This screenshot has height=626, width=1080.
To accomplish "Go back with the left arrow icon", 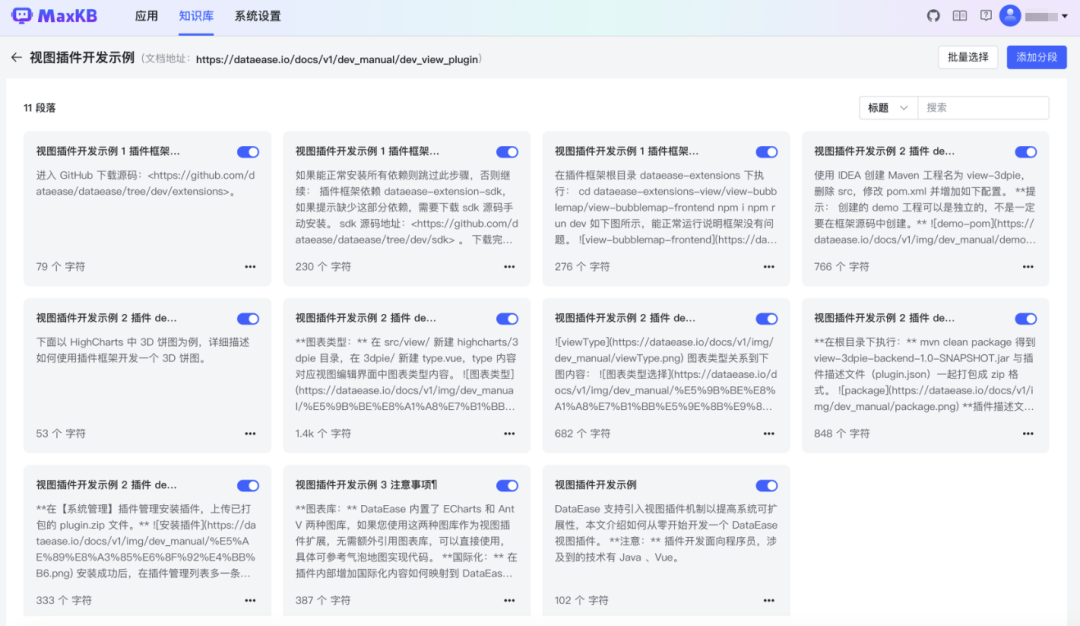I will 16,58.
